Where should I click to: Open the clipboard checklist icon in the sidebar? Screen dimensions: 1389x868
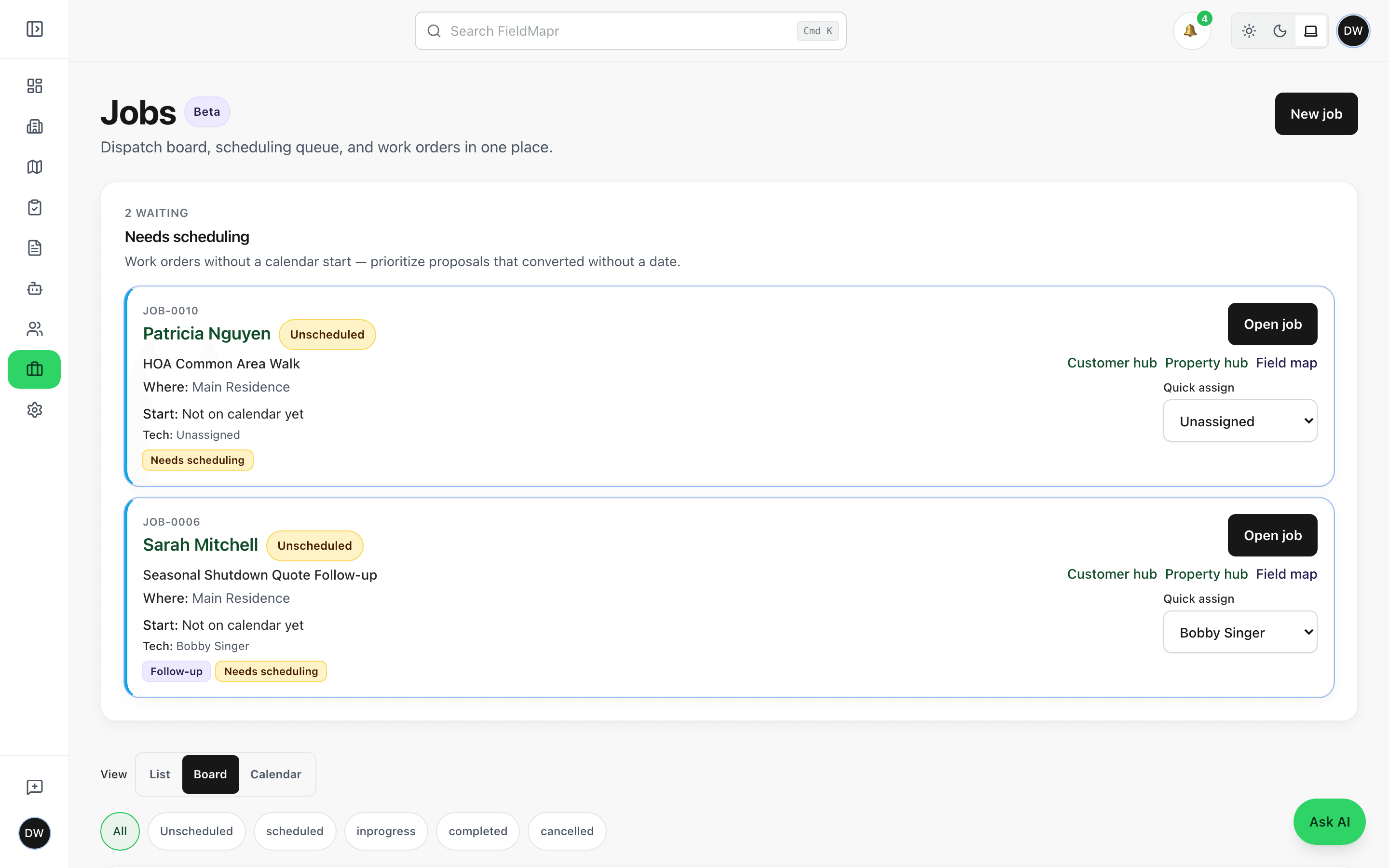point(34,207)
